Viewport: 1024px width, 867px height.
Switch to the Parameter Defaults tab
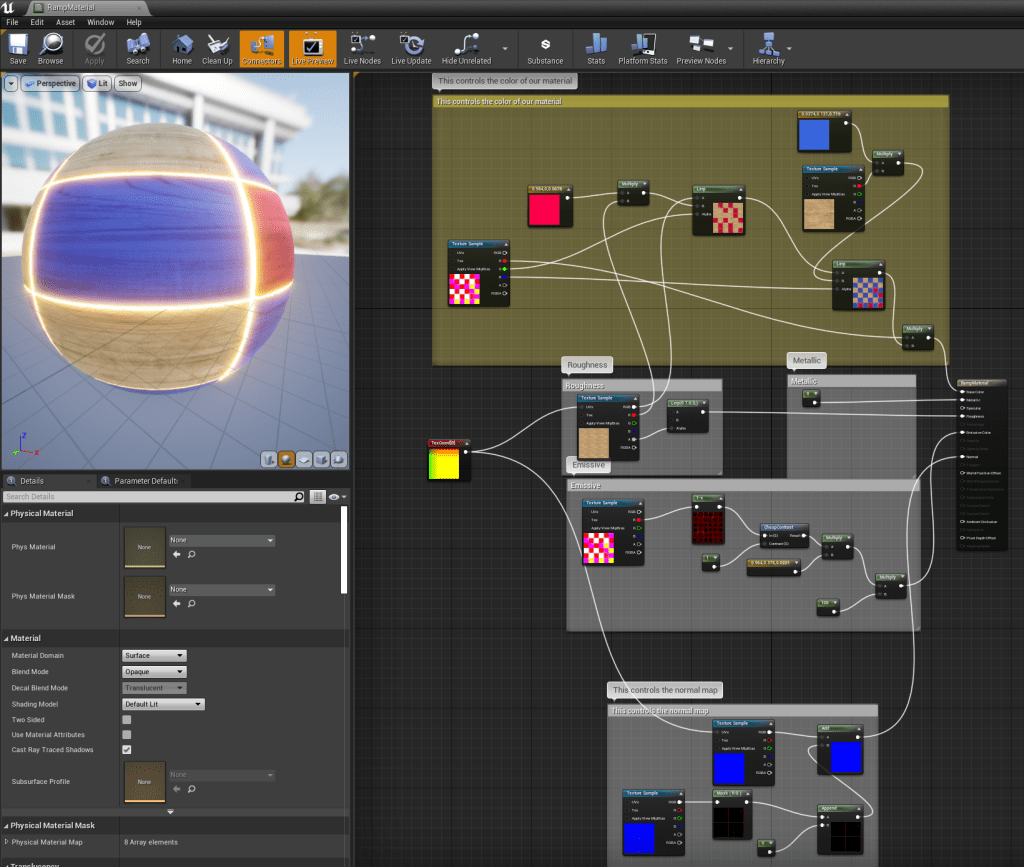click(145, 481)
